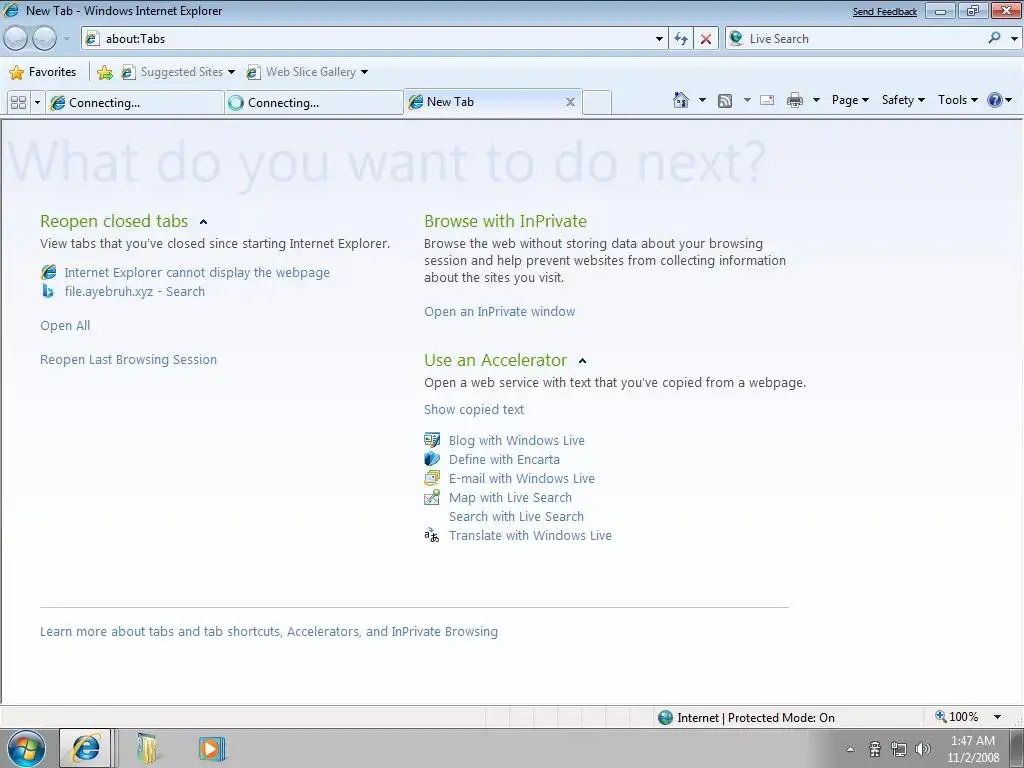The width and height of the screenshot is (1024, 768).
Task: Click E-mail with Windows Live icon
Action: (x=432, y=478)
